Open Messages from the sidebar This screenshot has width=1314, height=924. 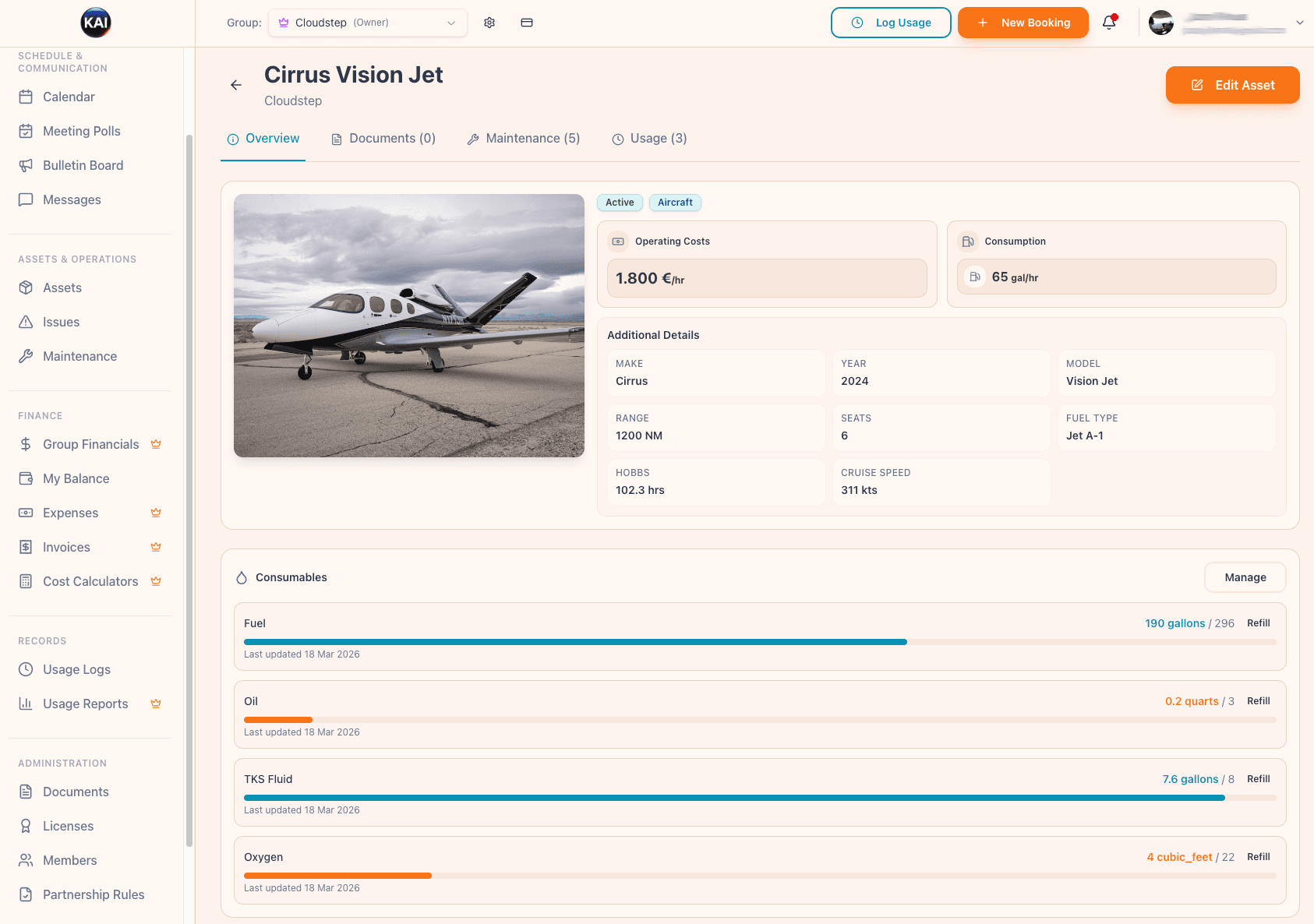[72, 199]
